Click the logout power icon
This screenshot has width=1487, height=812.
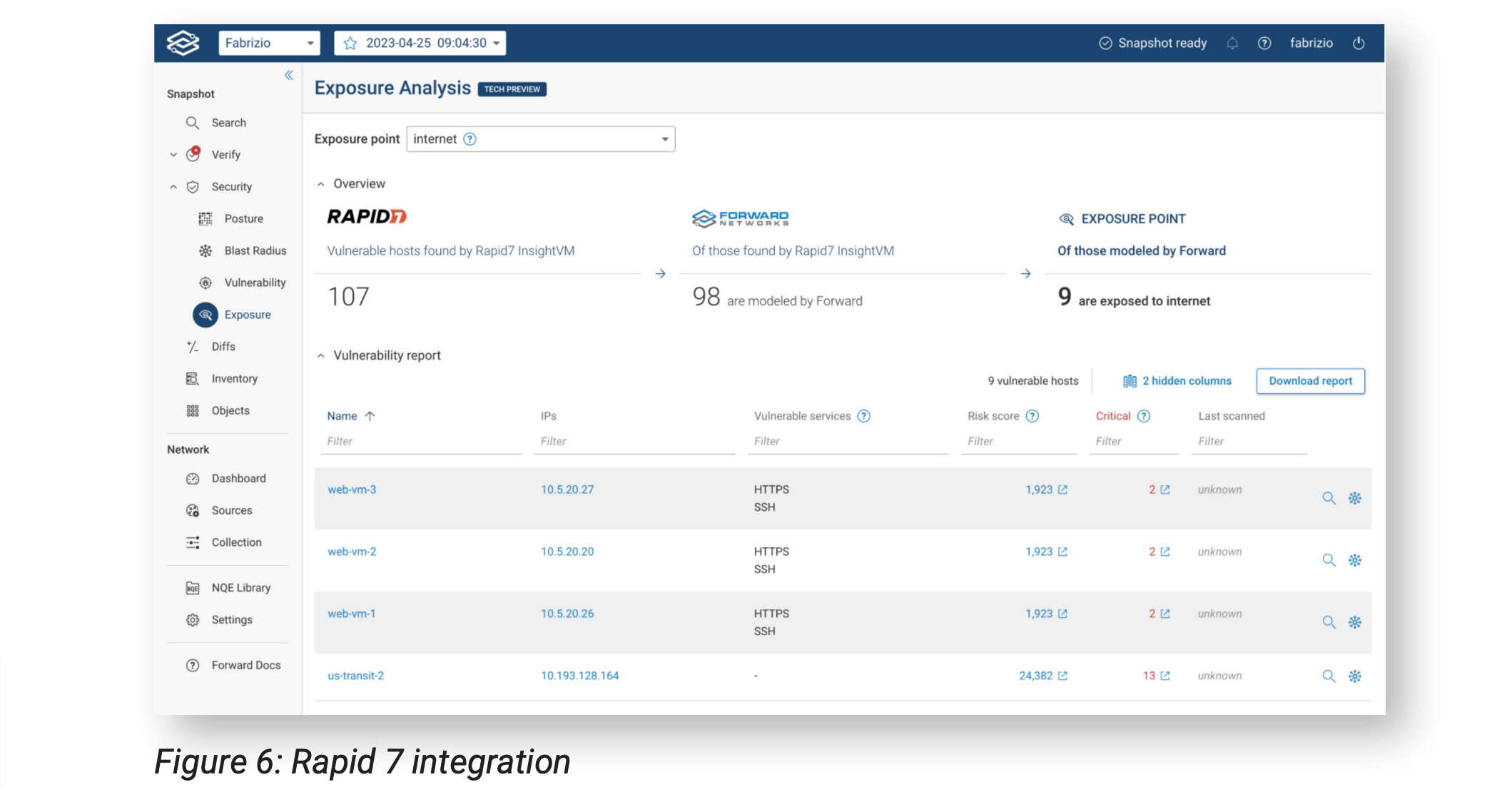coord(1359,44)
